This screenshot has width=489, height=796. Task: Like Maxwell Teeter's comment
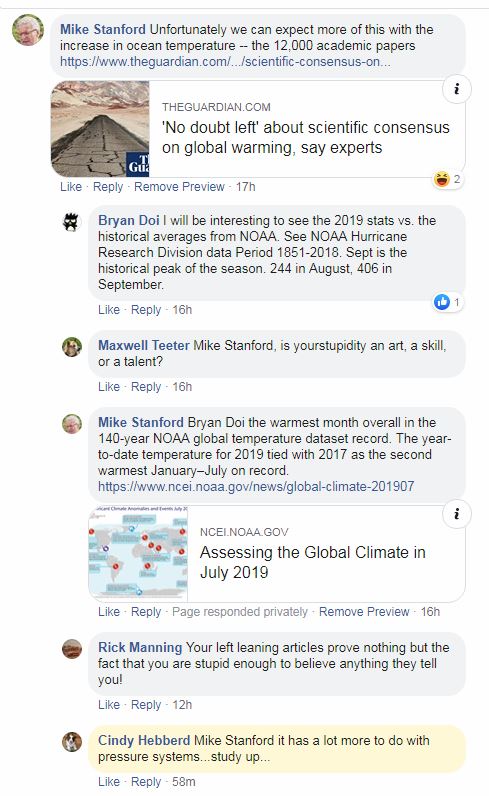pyautogui.click(x=109, y=387)
